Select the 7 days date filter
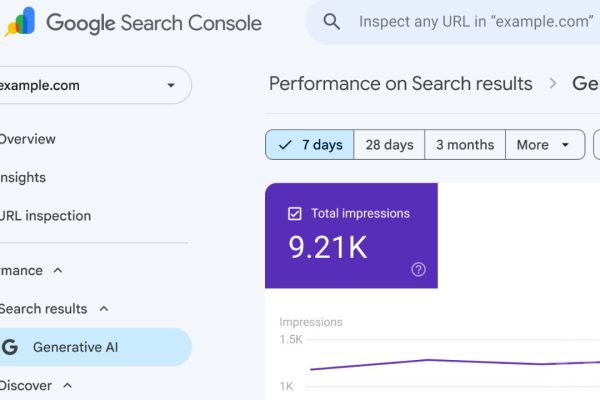Screen dimensions: 600x400 coord(310,145)
